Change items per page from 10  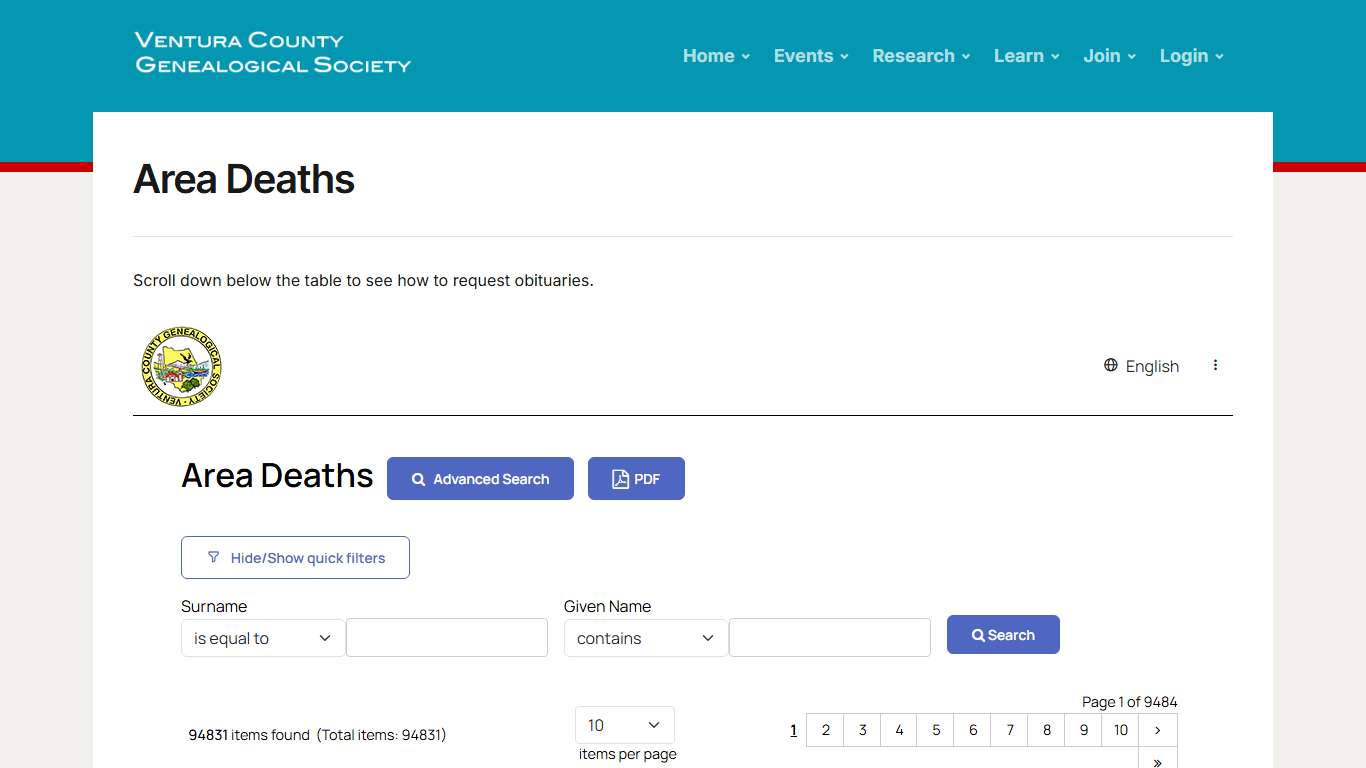[624, 724]
